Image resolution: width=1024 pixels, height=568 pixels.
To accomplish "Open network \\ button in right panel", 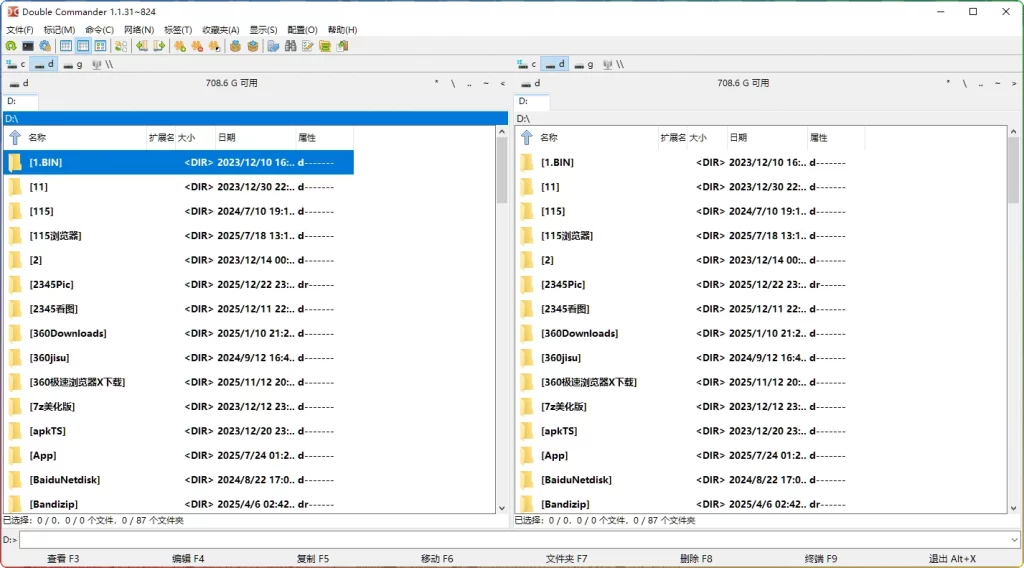I will [614, 64].
